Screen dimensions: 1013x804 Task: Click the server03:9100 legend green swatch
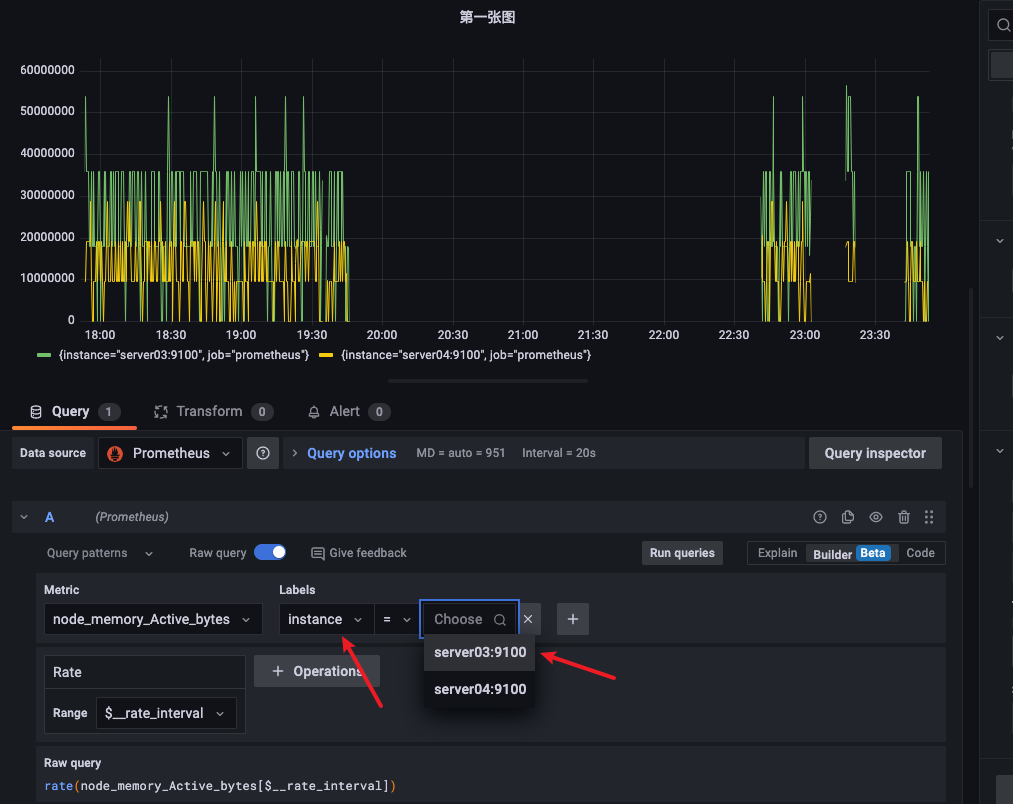tap(44, 355)
